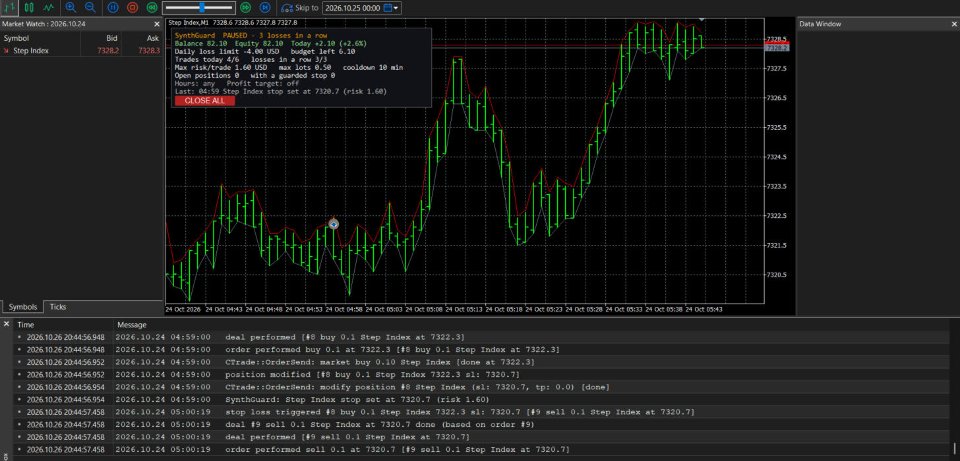Close the Data Window panel
The height and width of the screenshot is (461, 960).
(954, 24)
